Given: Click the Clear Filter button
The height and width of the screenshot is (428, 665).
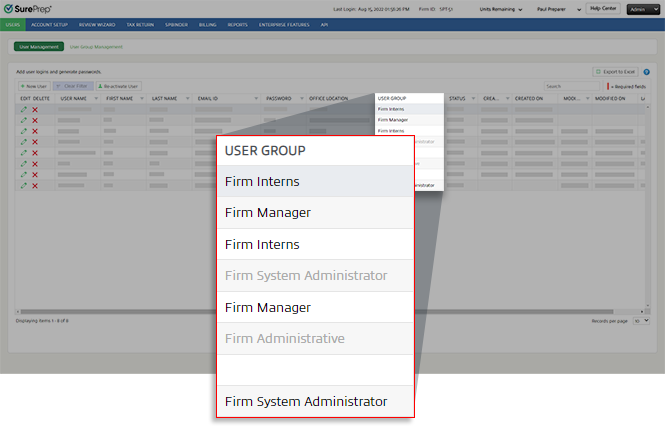Looking at the screenshot, I should coord(73,86).
